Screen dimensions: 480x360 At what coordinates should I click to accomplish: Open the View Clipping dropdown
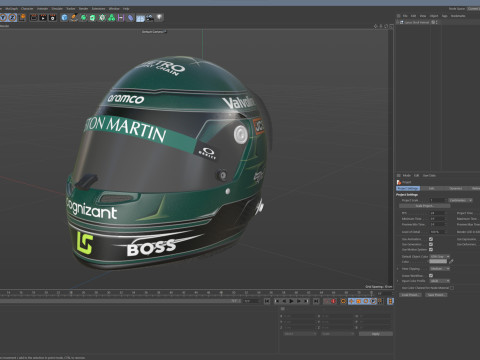pyautogui.click(x=440, y=268)
